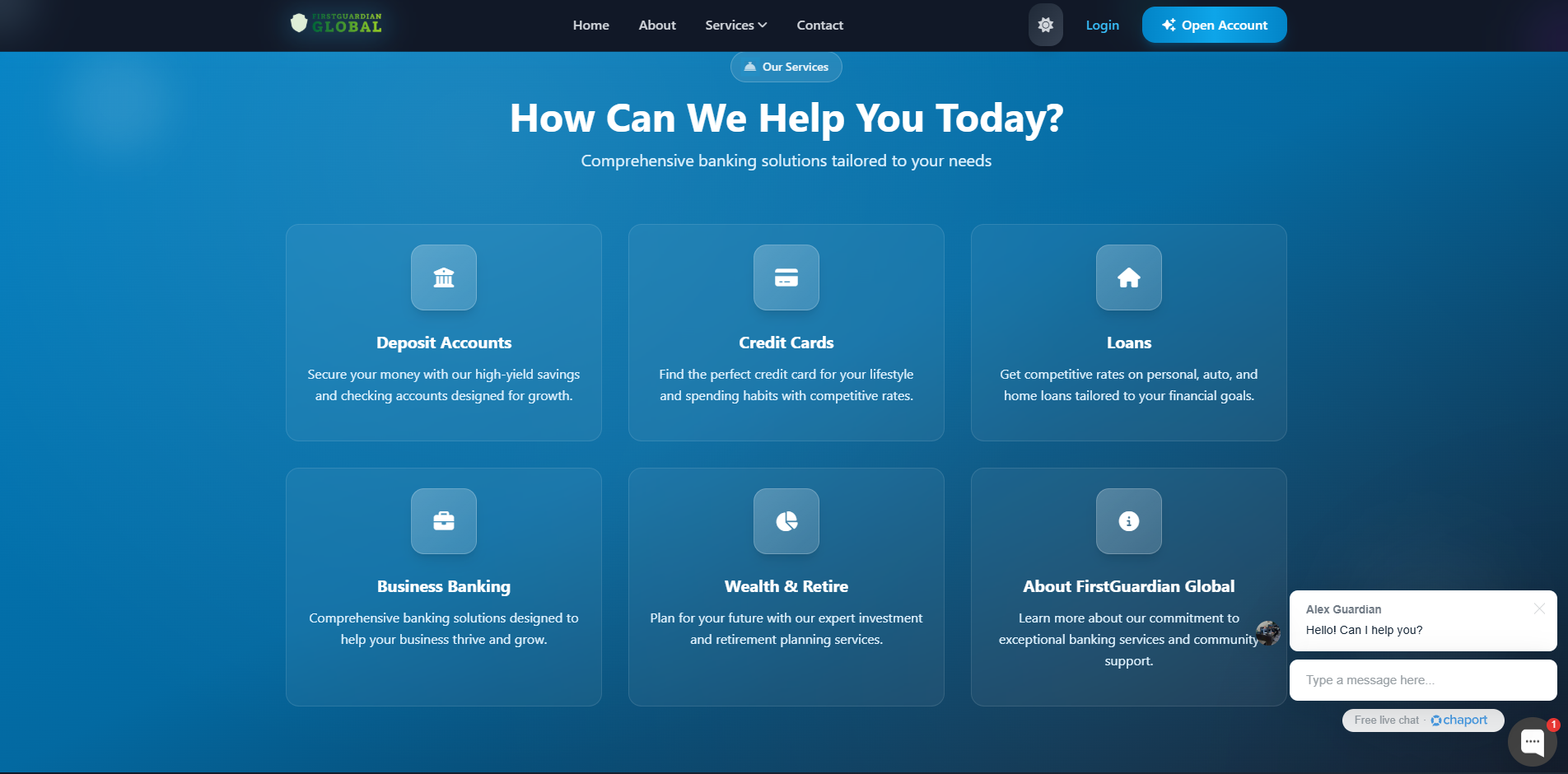Open the Contact navigation link
The height and width of the screenshot is (774, 1568).
[819, 25]
